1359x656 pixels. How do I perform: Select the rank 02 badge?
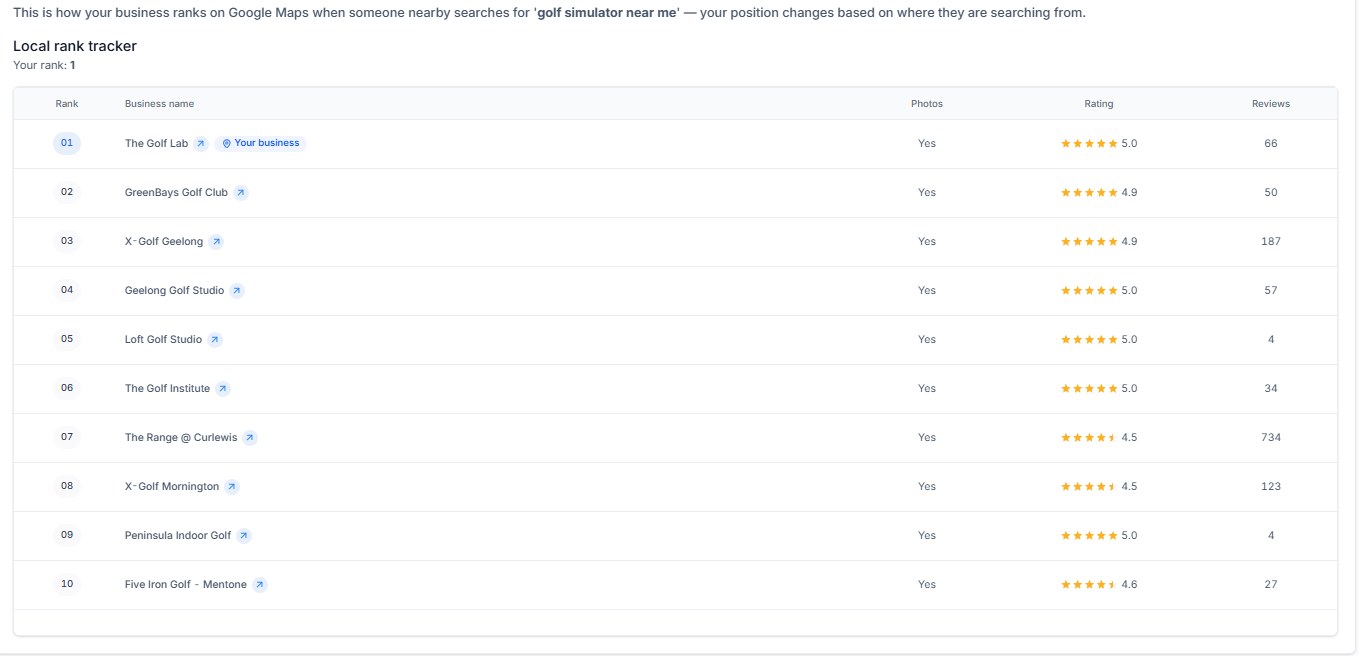click(67, 192)
